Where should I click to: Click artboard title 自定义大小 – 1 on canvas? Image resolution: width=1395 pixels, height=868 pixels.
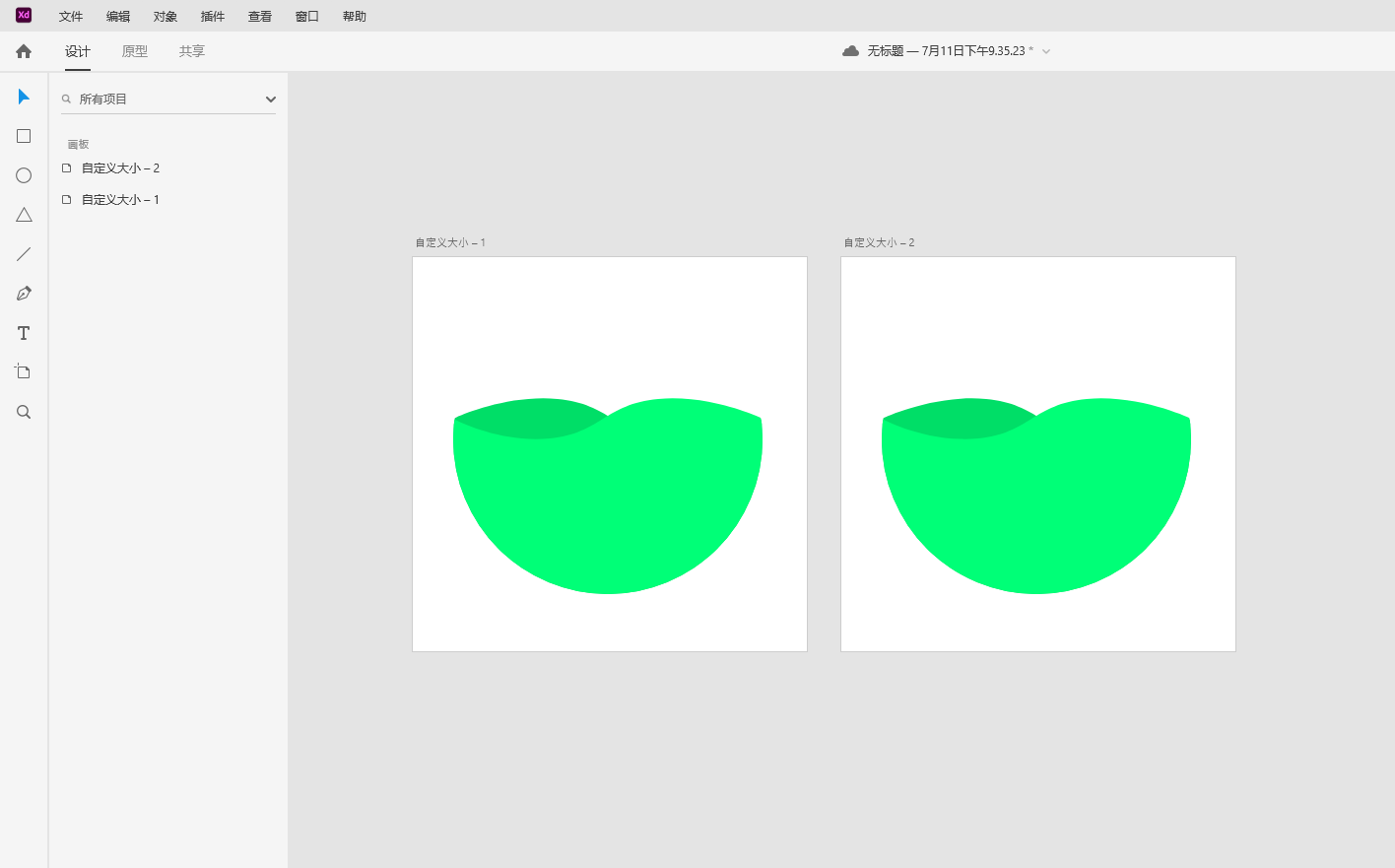click(x=450, y=242)
